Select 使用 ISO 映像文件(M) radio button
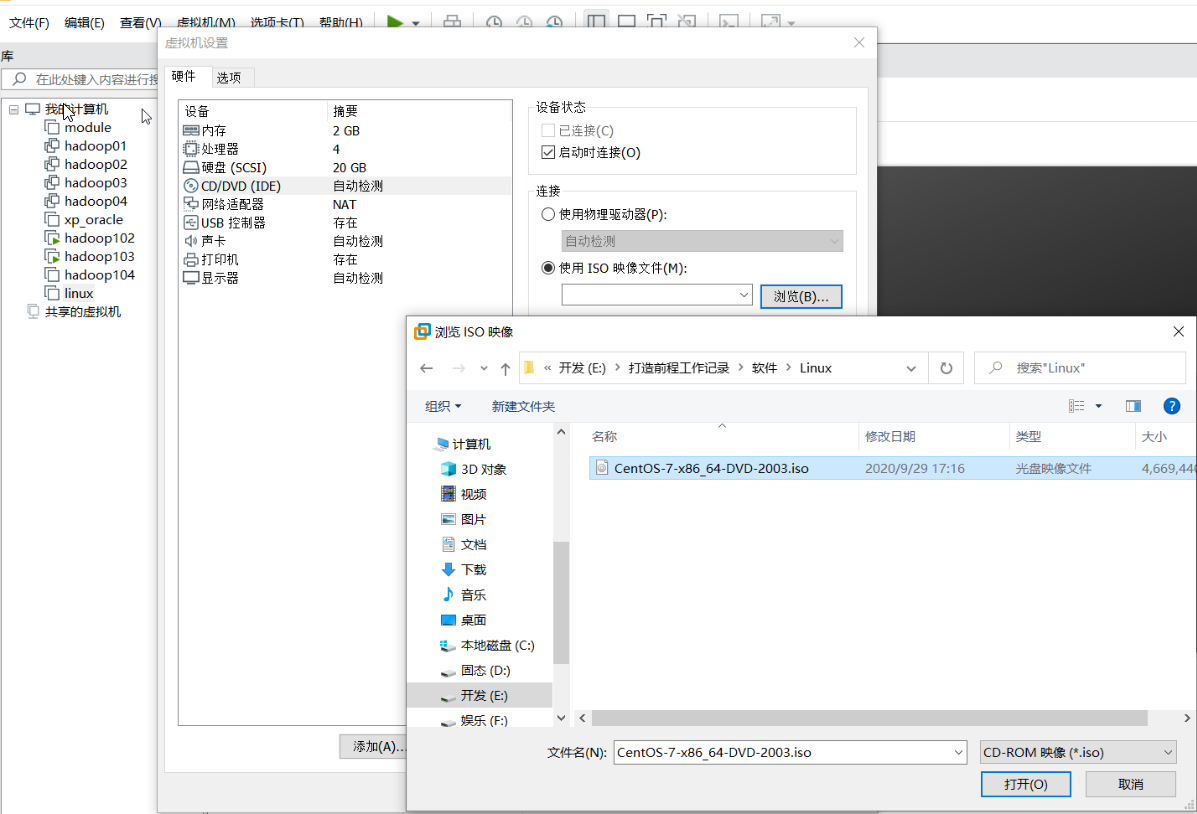This screenshot has height=814, width=1197. 547,268
